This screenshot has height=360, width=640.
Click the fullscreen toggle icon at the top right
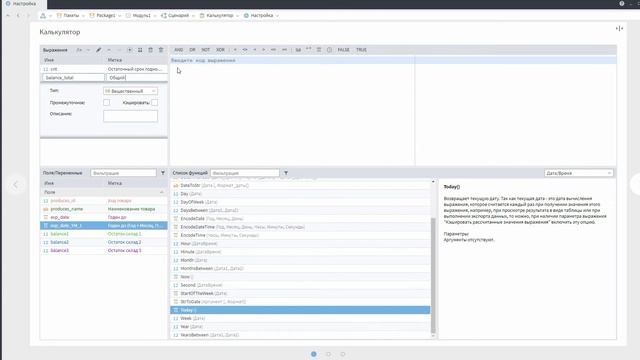point(619,28)
